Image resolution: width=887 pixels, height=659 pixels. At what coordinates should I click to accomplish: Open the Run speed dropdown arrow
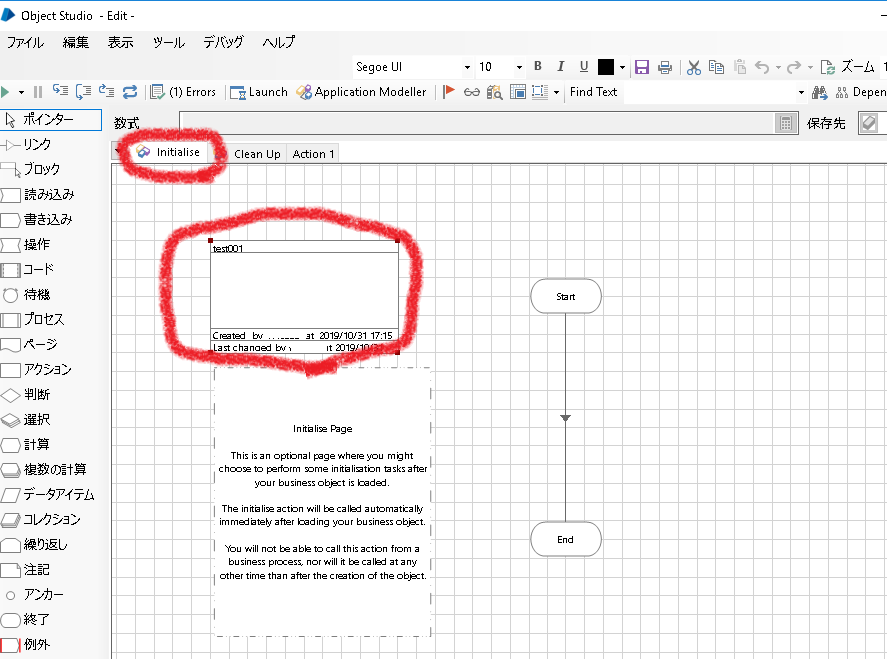coord(21,92)
